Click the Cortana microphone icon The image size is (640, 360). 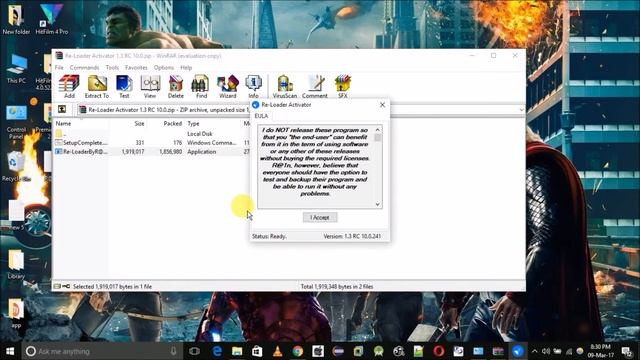click(x=173, y=351)
